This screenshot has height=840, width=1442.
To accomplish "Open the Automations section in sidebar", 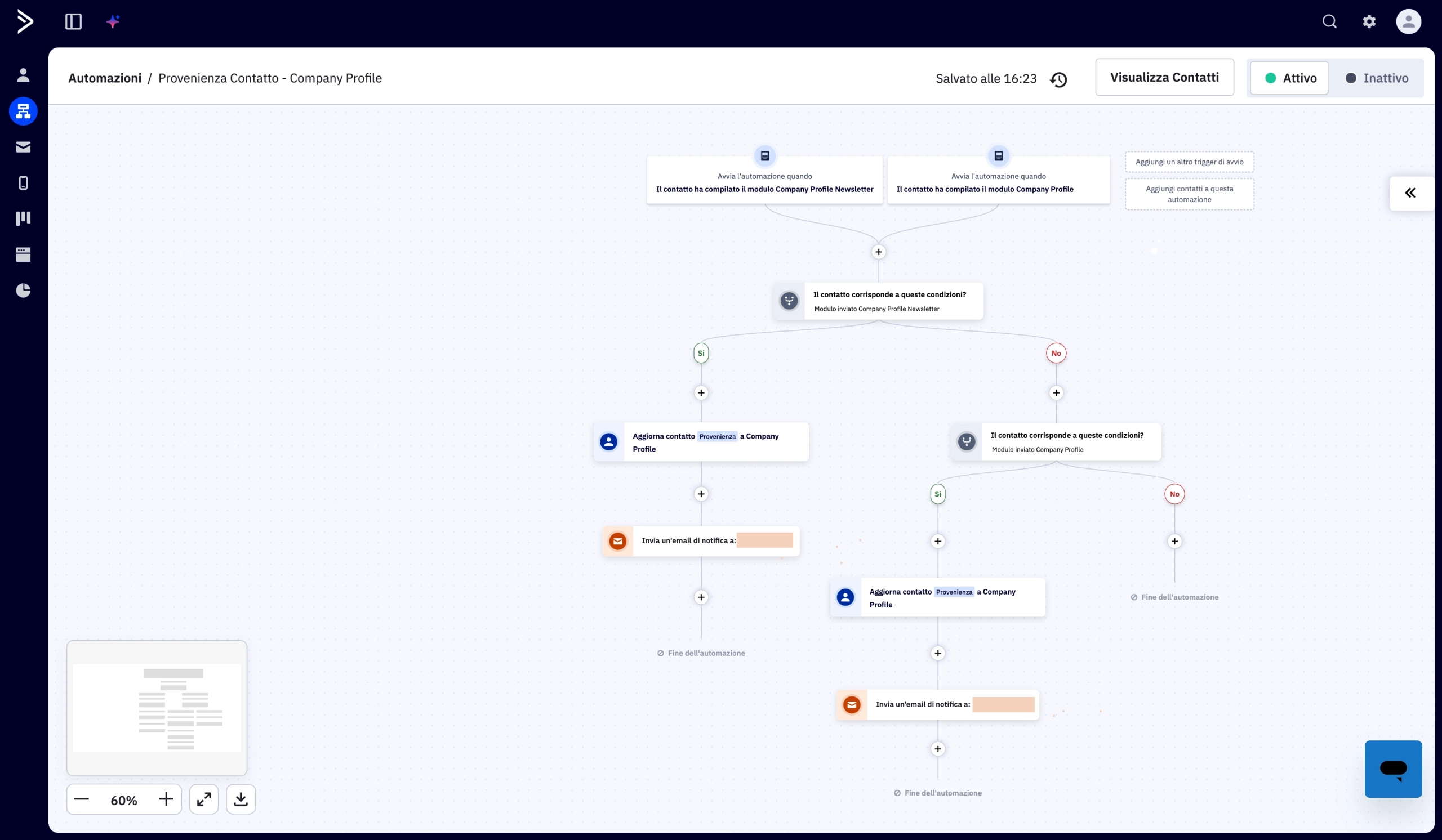I will (x=23, y=111).
